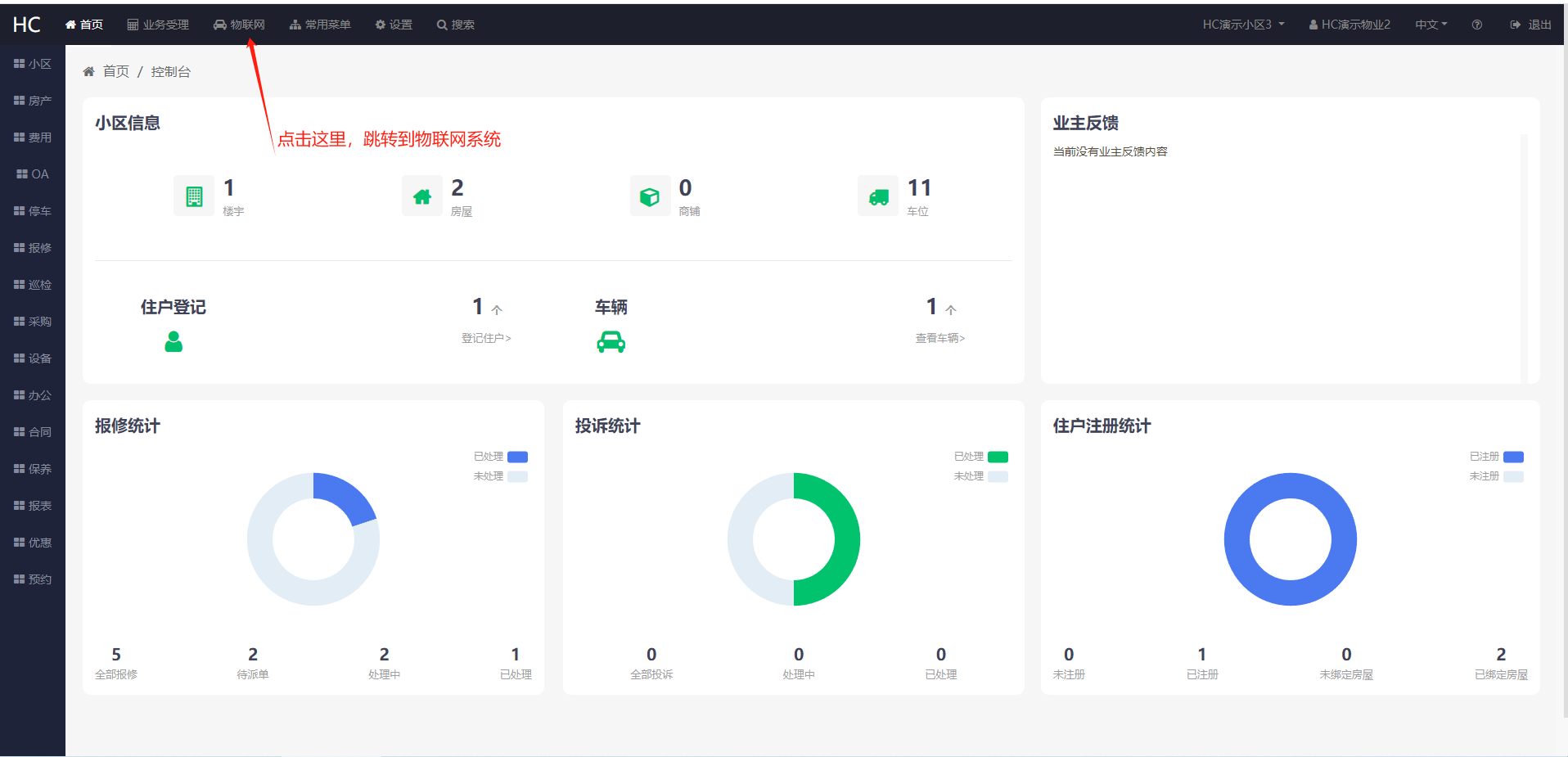The image size is (1568, 757).
Task: Click the green 楼宇 building icon
Action: pyautogui.click(x=194, y=196)
